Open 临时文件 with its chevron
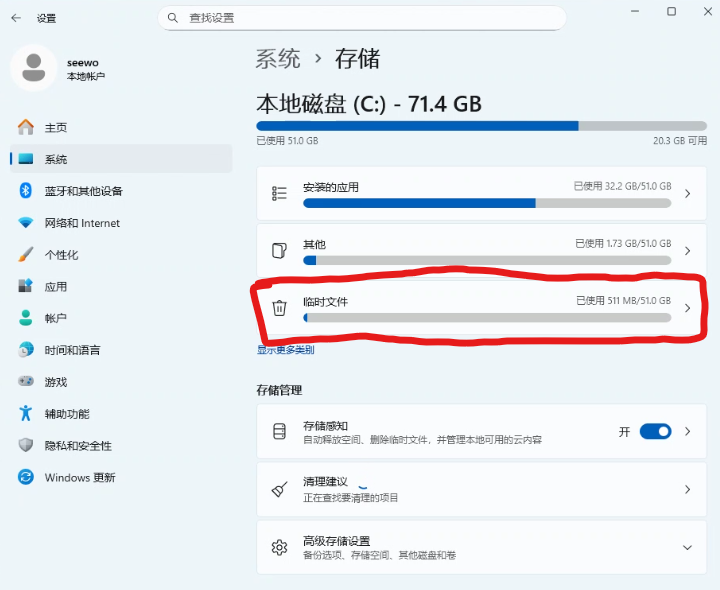 687,308
